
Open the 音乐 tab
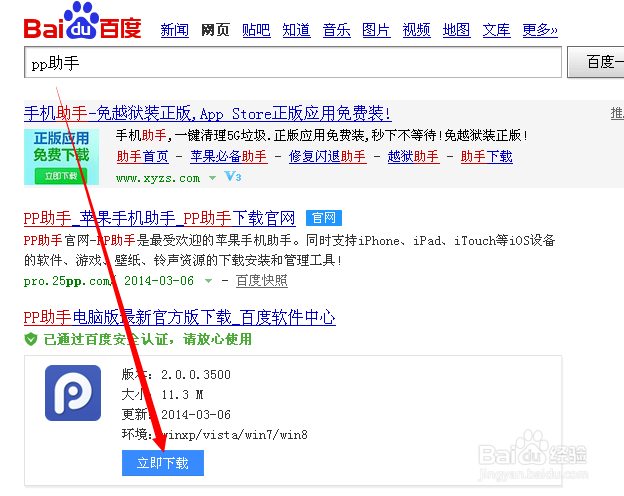[x=337, y=30]
